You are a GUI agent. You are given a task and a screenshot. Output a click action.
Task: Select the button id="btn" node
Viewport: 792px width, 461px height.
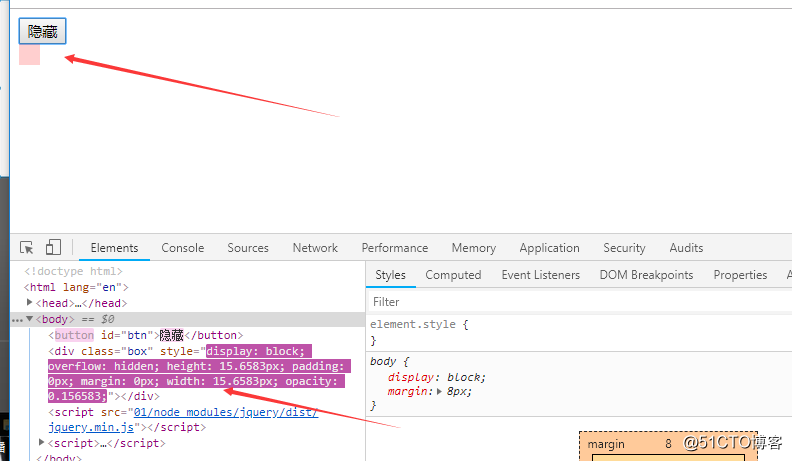tap(145, 335)
